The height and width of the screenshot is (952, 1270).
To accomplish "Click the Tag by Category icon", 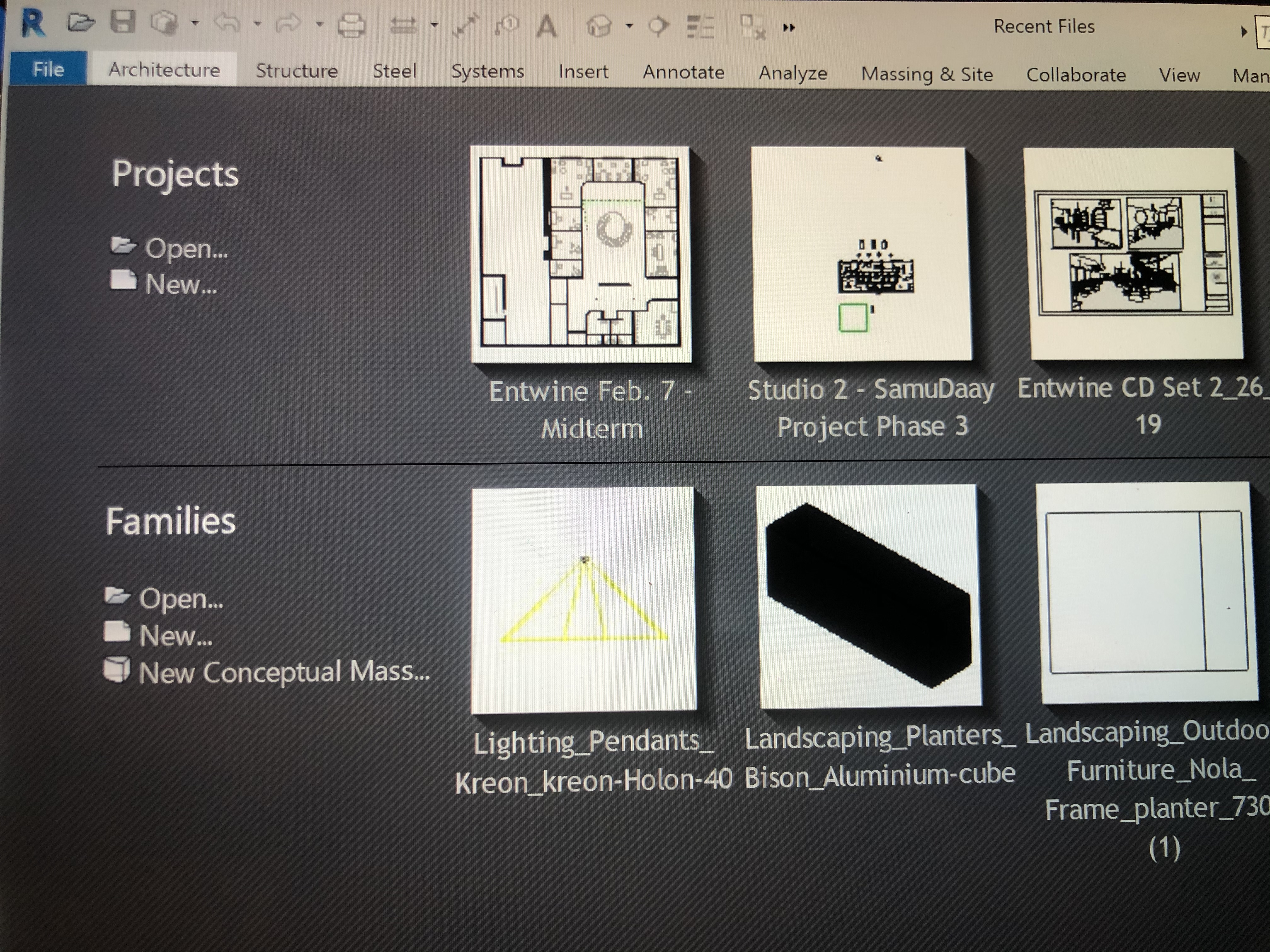I will point(506,25).
